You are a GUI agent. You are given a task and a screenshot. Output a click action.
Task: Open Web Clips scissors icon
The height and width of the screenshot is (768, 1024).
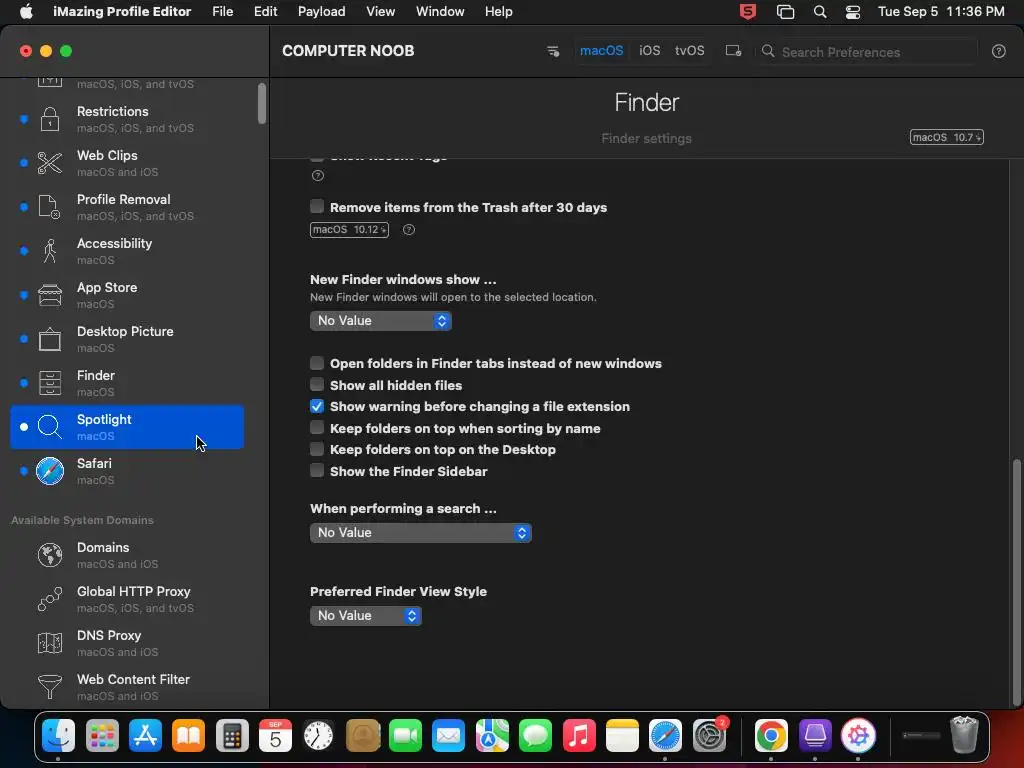click(50, 163)
